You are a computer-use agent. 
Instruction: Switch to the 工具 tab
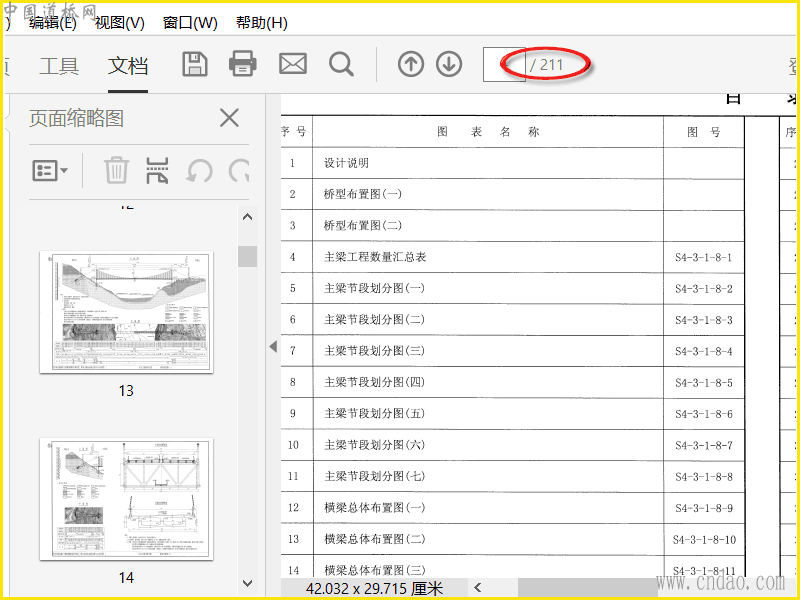(59, 66)
